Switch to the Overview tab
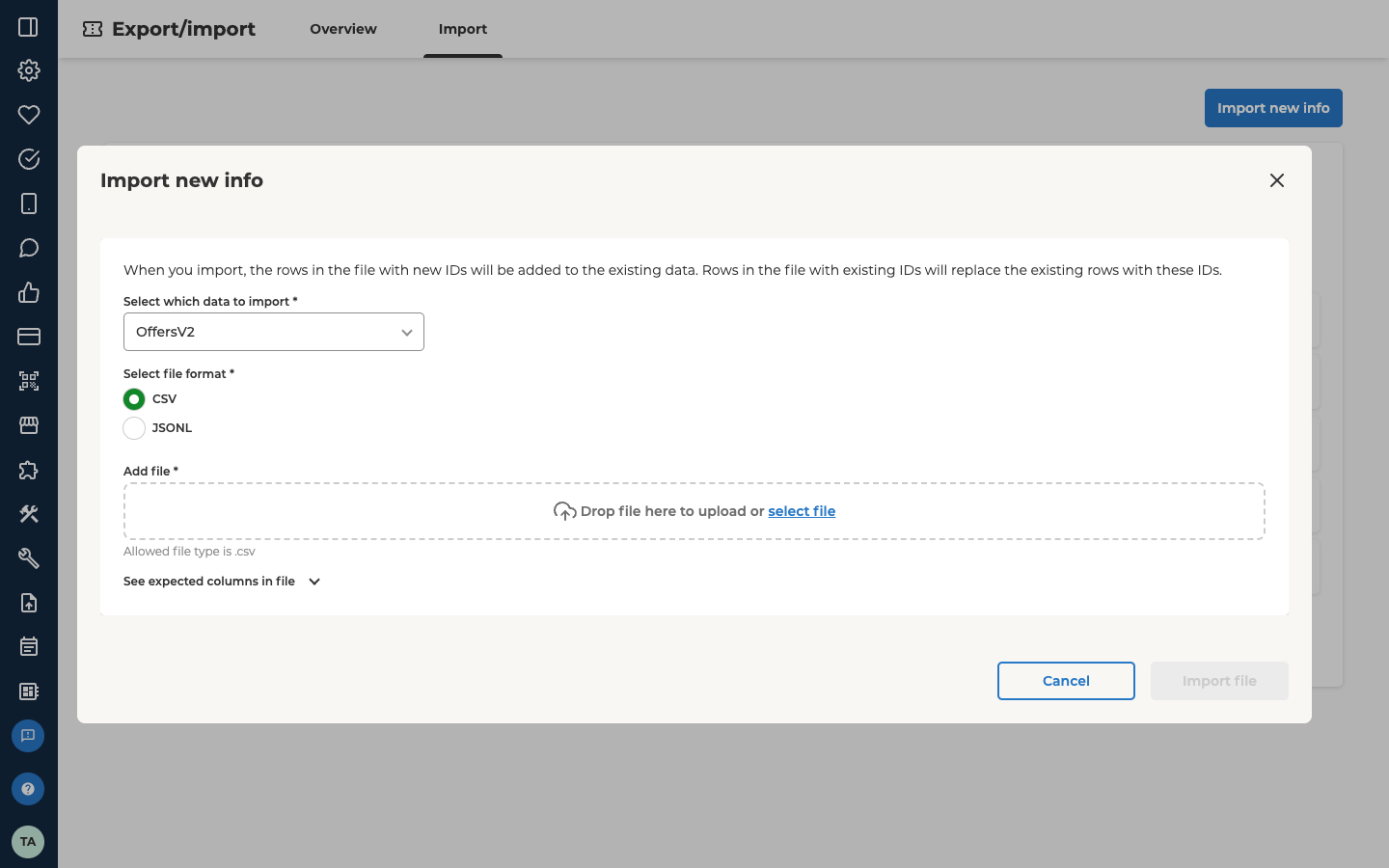This screenshot has height=868, width=1389. click(343, 29)
